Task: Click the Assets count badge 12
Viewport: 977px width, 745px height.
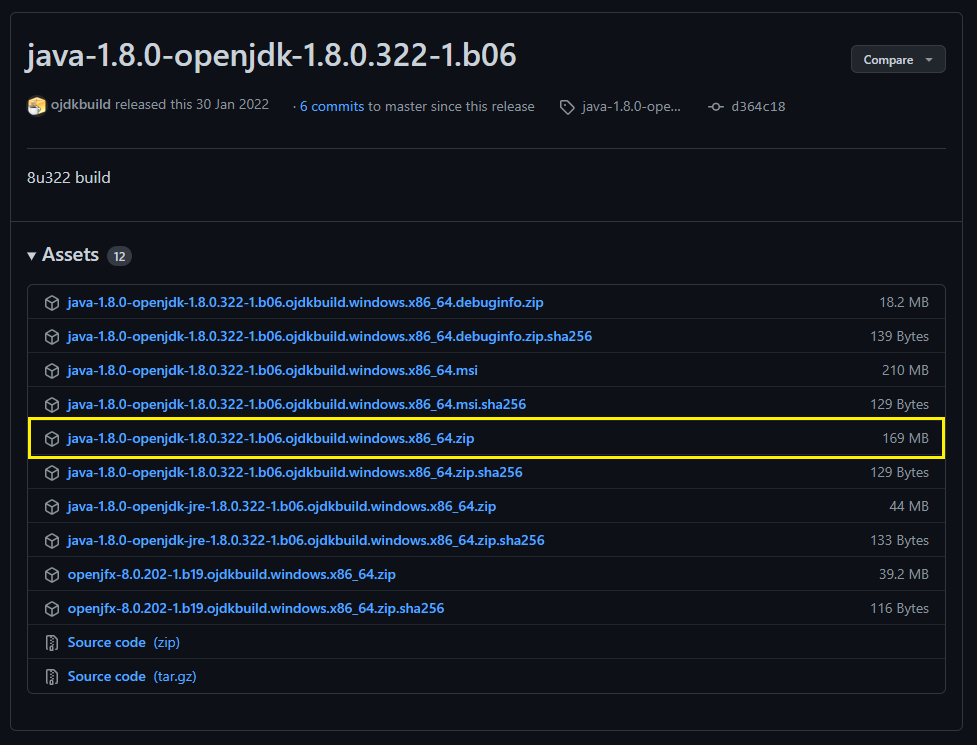Action: (x=119, y=256)
